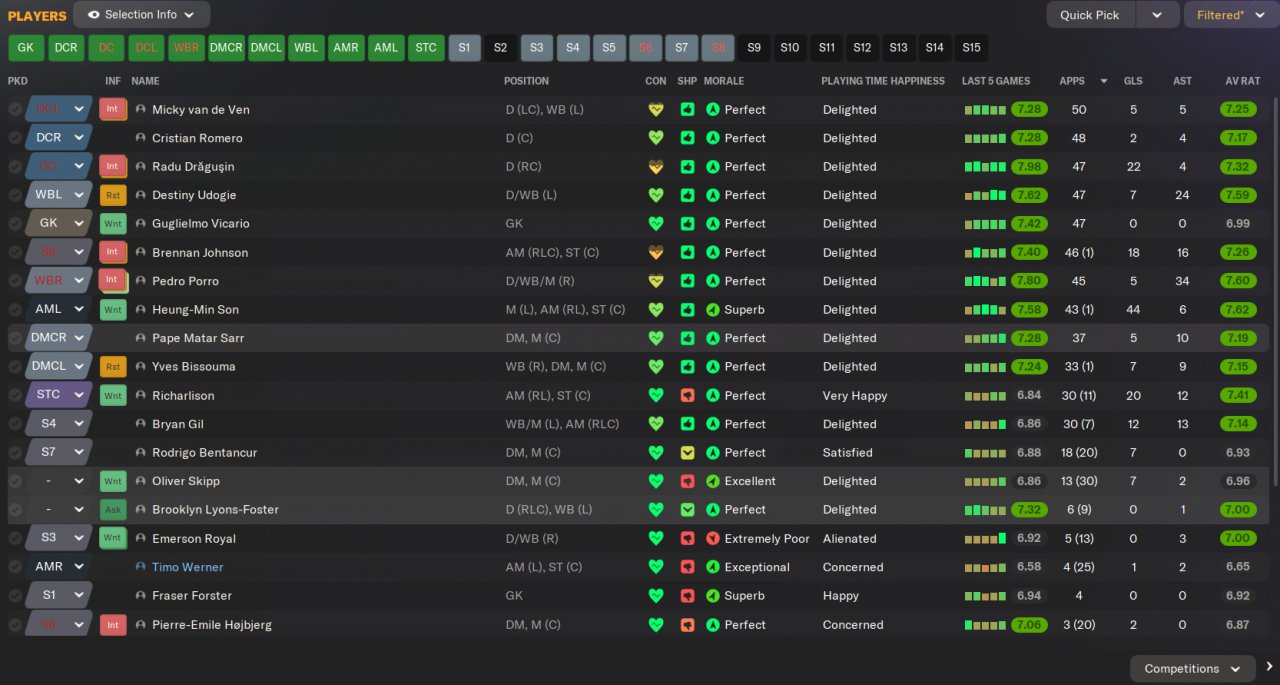Open the Competitions dropdown
The width and height of the screenshot is (1280, 685).
(1192, 668)
